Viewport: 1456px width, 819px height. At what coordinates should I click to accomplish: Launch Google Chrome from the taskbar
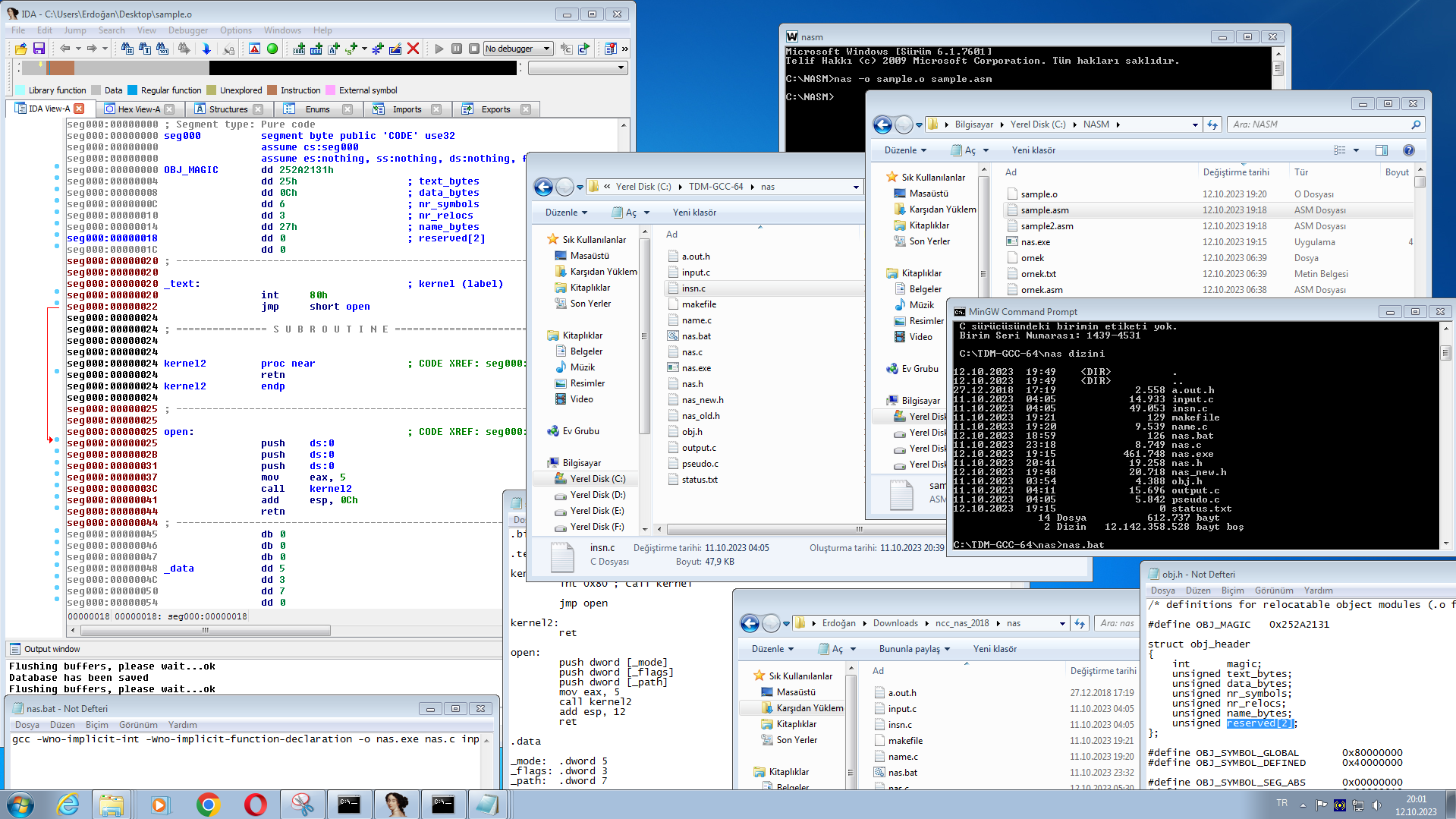(x=208, y=804)
